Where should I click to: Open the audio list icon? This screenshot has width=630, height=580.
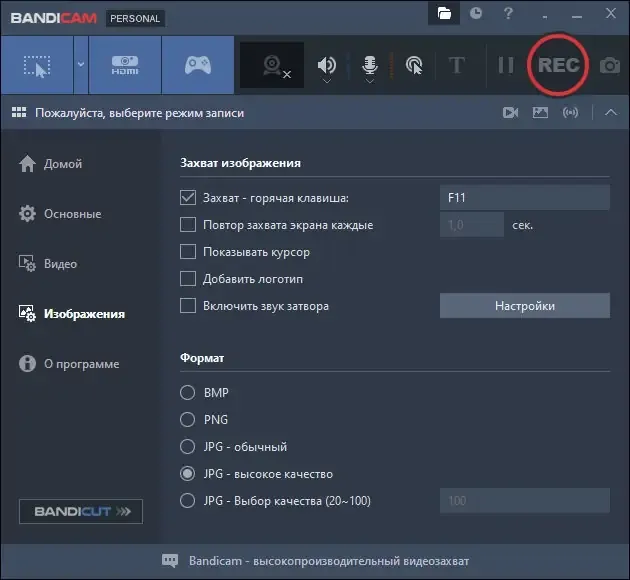pos(571,112)
